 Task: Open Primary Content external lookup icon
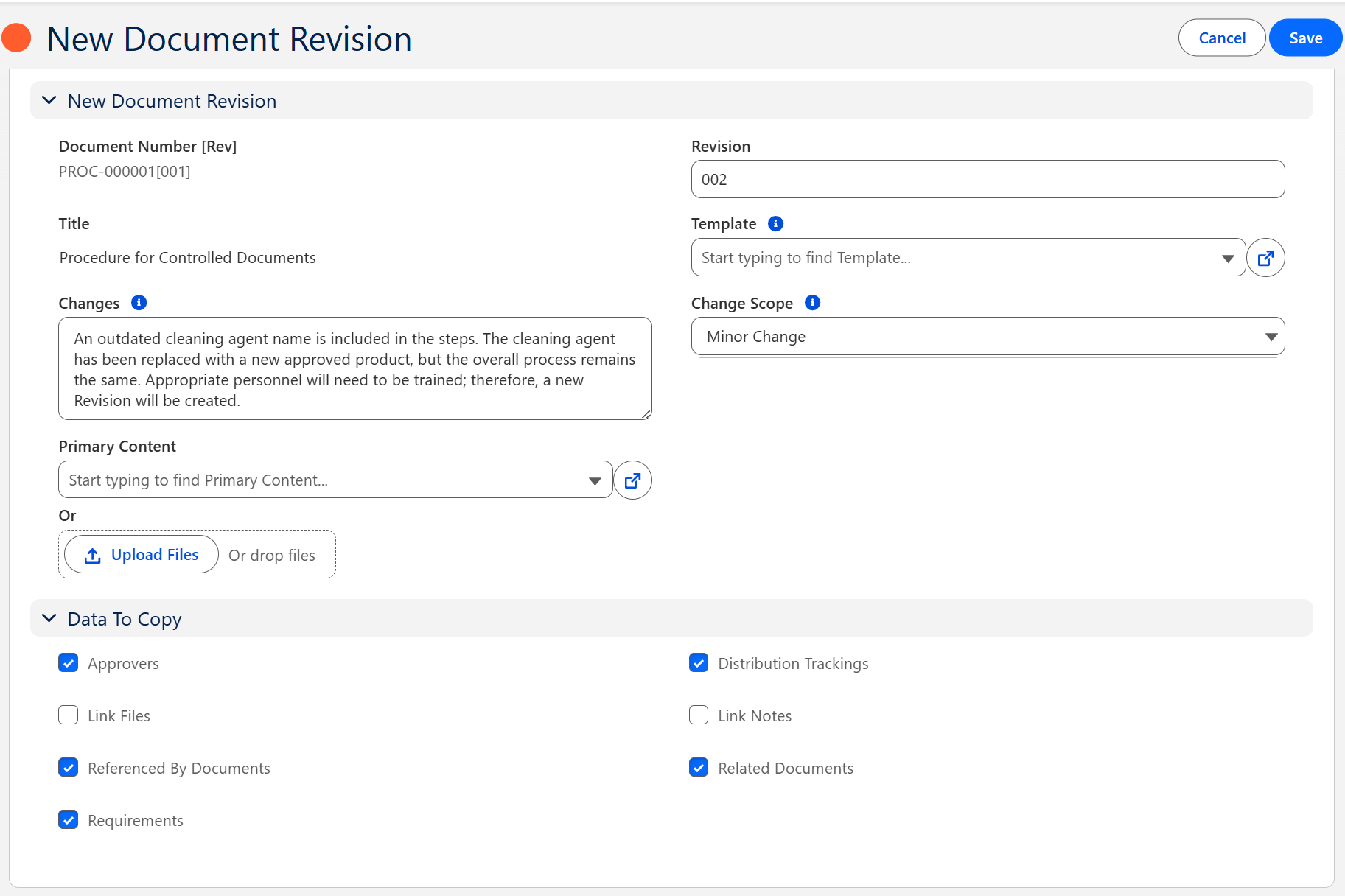point(632,480)
